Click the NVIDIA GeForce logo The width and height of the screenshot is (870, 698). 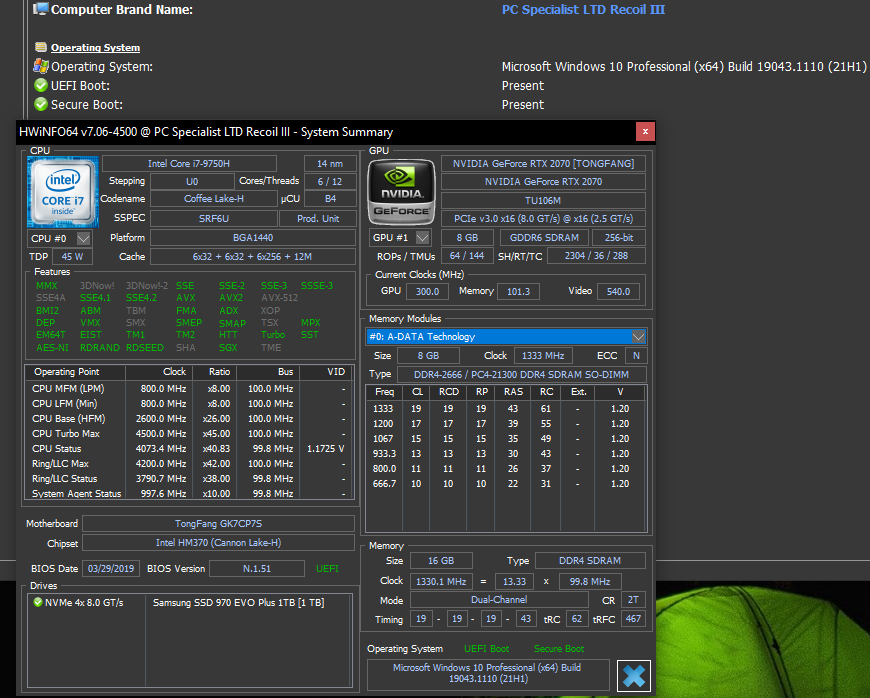(402, 192)
